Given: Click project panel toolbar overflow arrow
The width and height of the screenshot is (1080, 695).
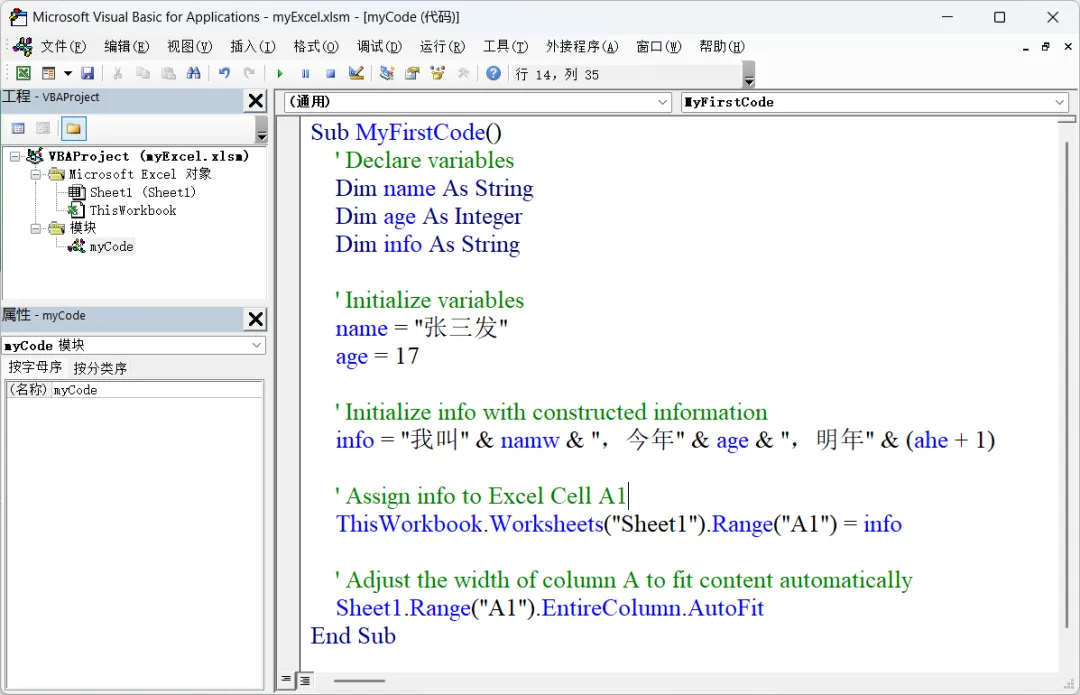Looking at the screenshot, I should (261, 129).
